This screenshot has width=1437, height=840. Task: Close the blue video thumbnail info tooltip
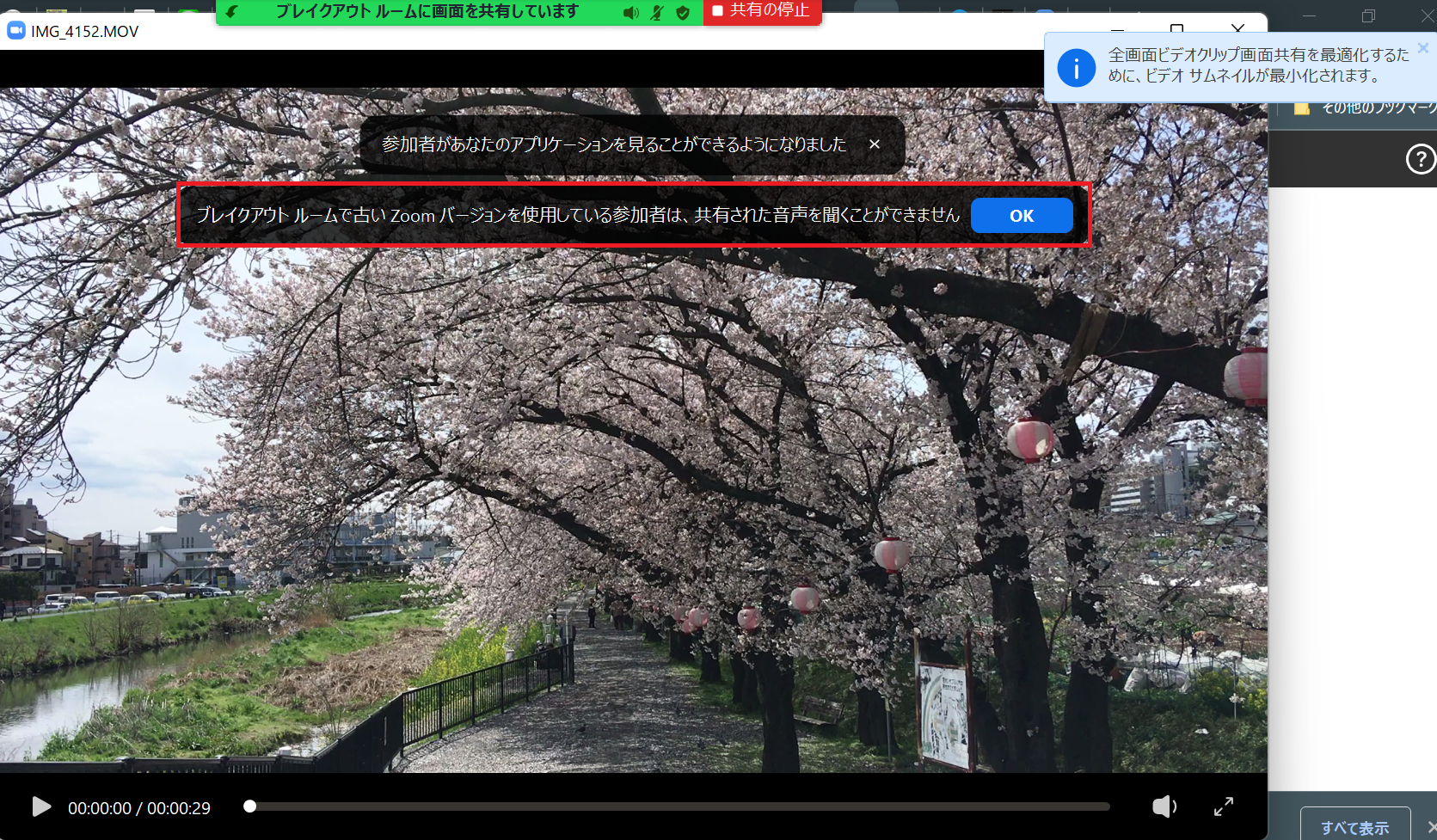tap(1422, 49)
